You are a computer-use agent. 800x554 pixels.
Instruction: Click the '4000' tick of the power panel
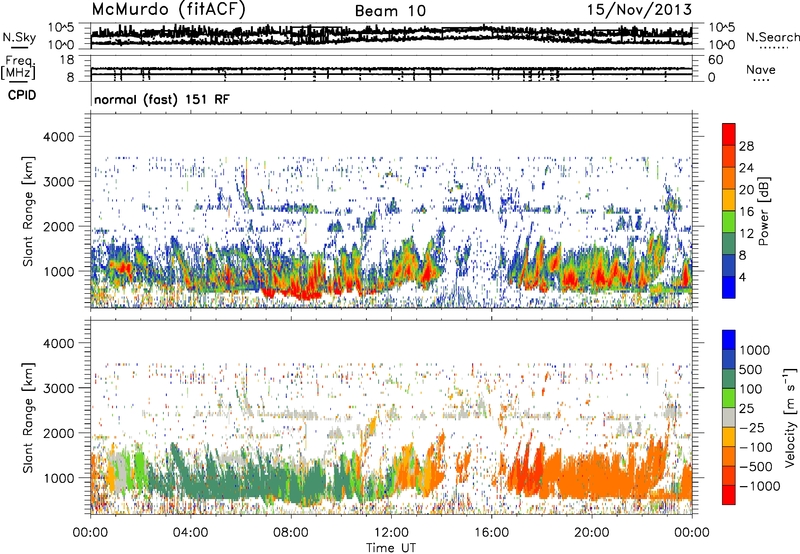click(x=58, y=137)
